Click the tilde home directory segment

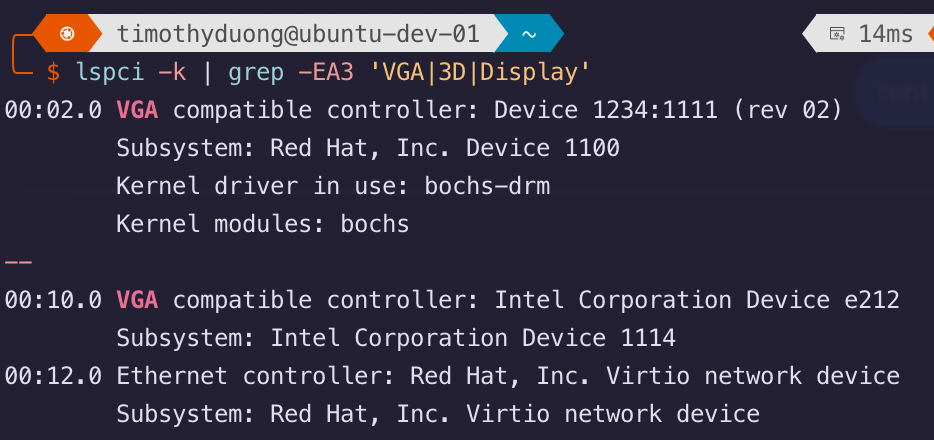tap(528, 34)
